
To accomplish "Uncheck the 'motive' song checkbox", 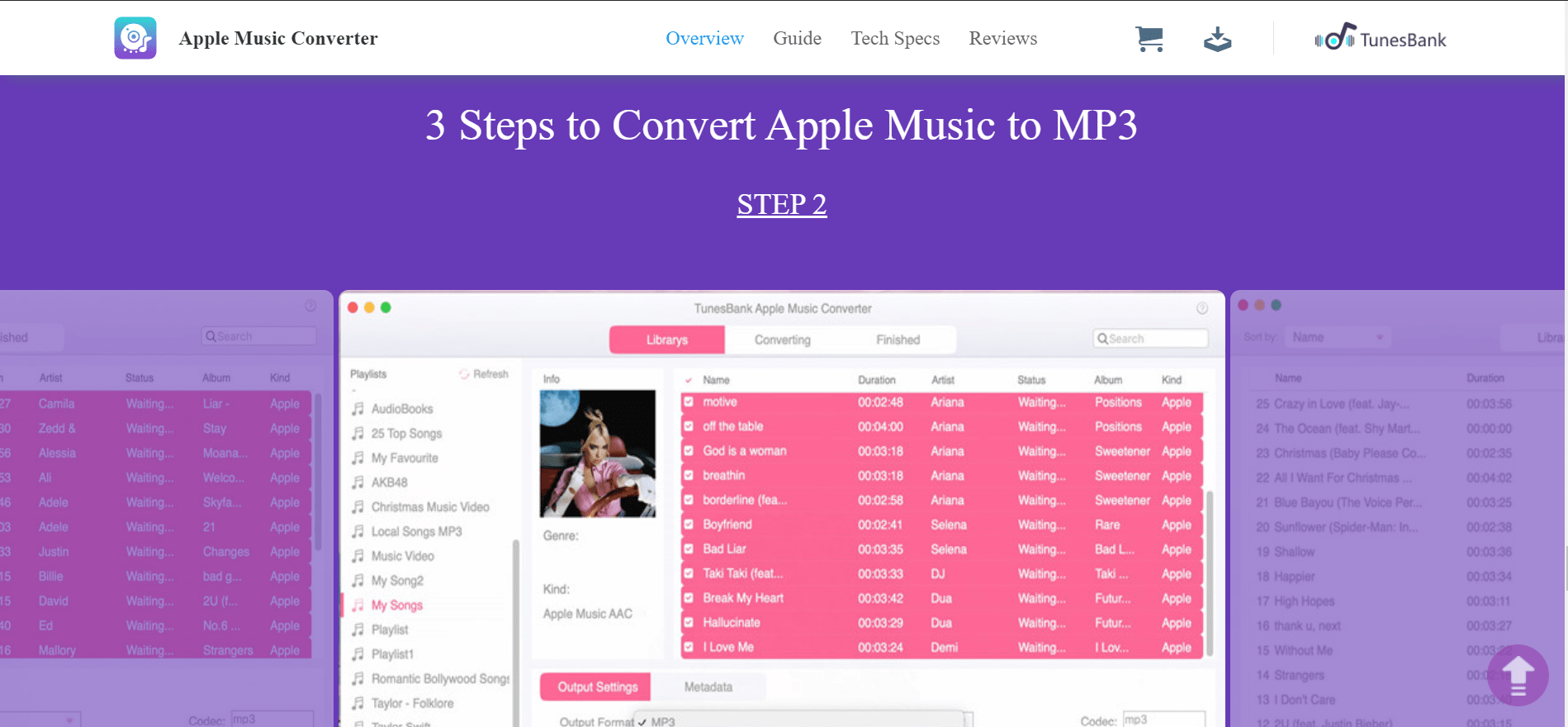I will [x=689, y=402].
